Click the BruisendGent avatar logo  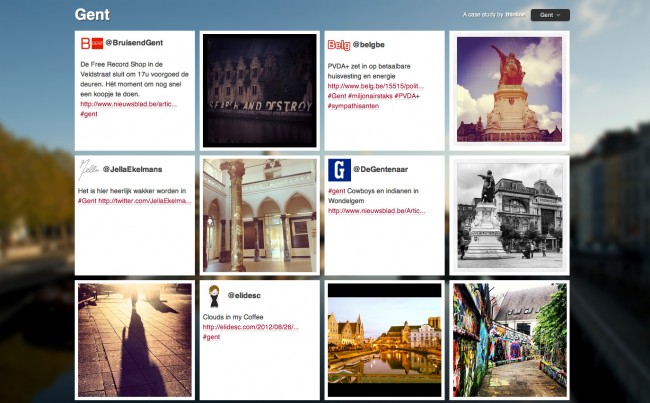click(92, 43)
